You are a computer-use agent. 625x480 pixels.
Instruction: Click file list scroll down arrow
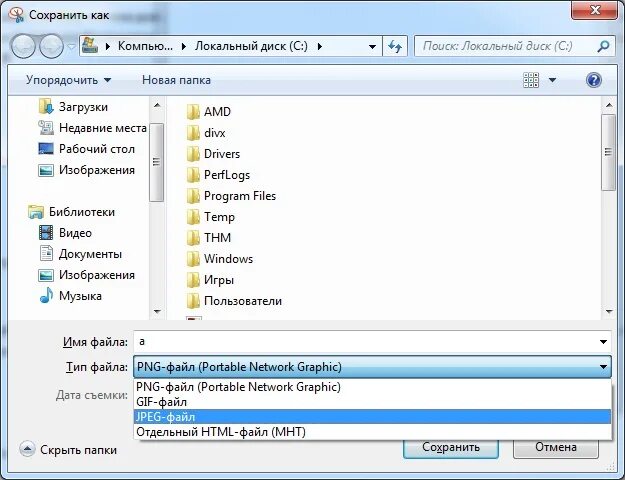point(609,311)
